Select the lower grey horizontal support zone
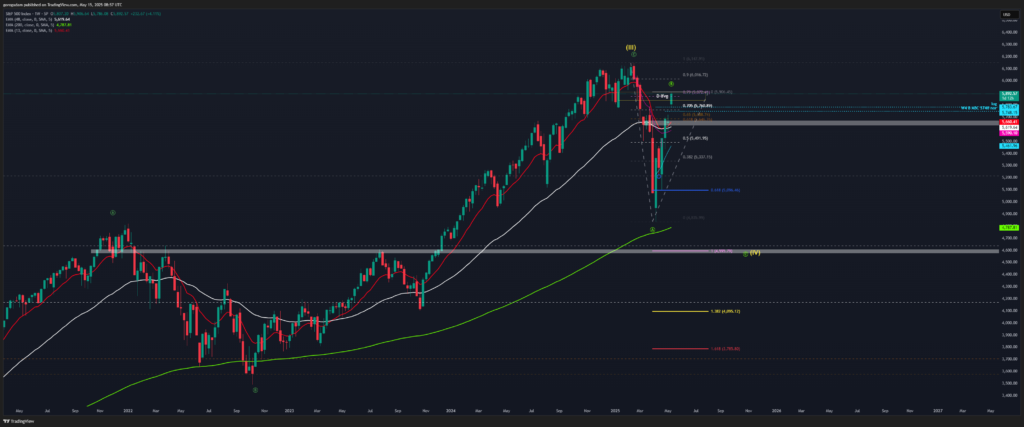 pos(400,251)
